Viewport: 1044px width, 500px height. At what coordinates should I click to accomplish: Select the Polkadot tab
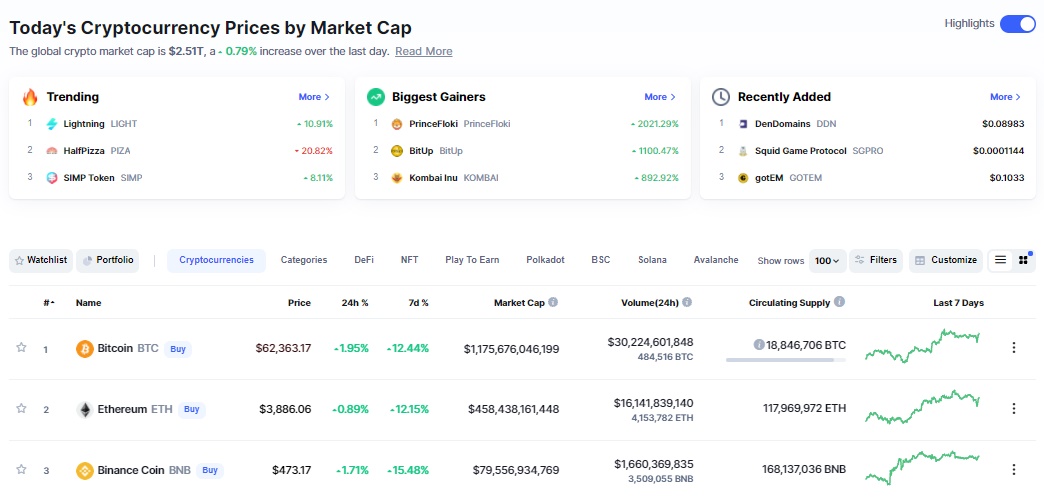[x=545, y=260]
